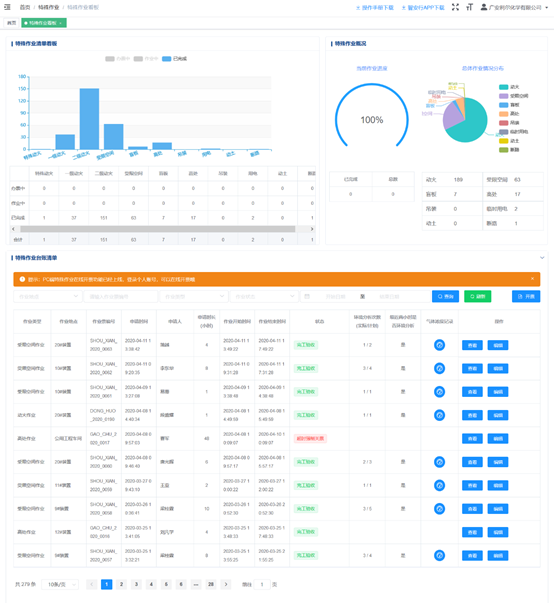The width and height of the screenshot is (554, 603).
Task: Open gas concentration record for SHOU_XIAN_2020_0059
Action: pyautogui.click(x=439, y=485)
